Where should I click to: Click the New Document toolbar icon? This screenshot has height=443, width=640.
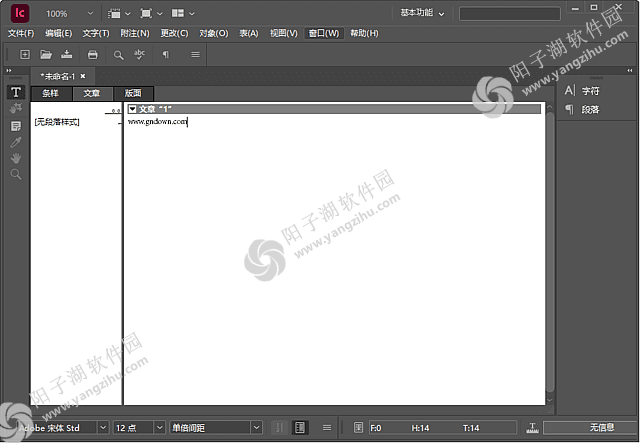coord(25,54)
